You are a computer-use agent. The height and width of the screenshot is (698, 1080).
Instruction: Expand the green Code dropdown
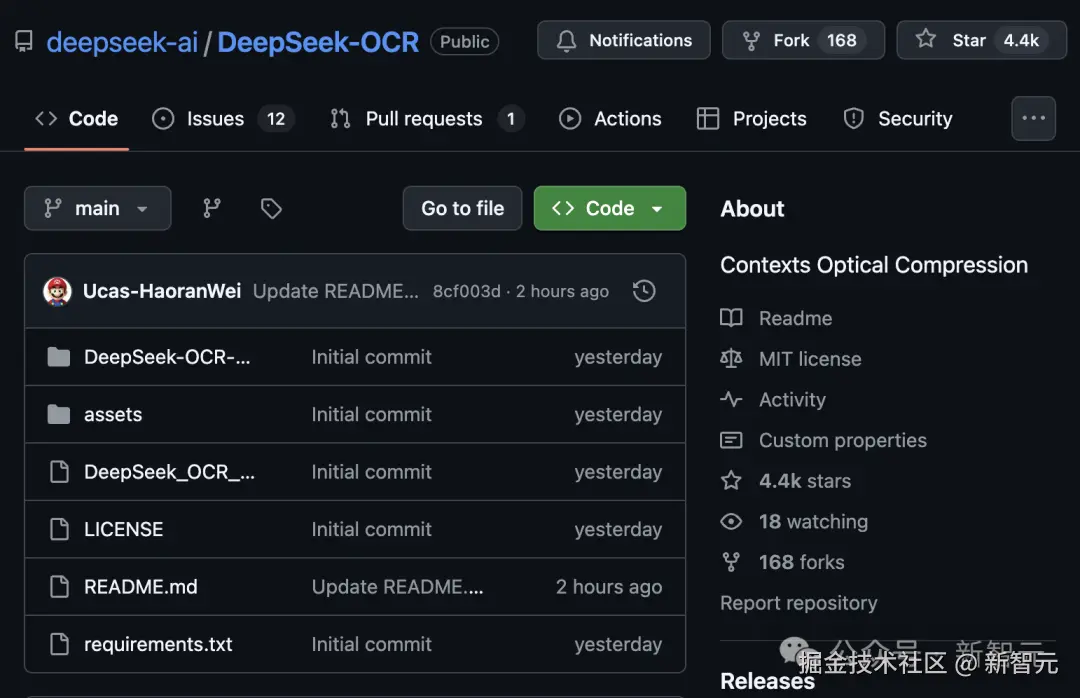pyautogui.click(x=609, y=208)
